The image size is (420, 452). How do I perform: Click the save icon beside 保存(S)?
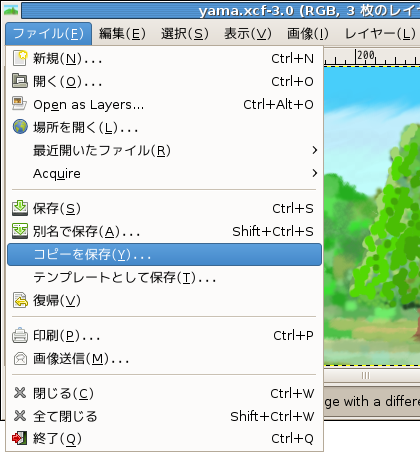tap(20, 208)
